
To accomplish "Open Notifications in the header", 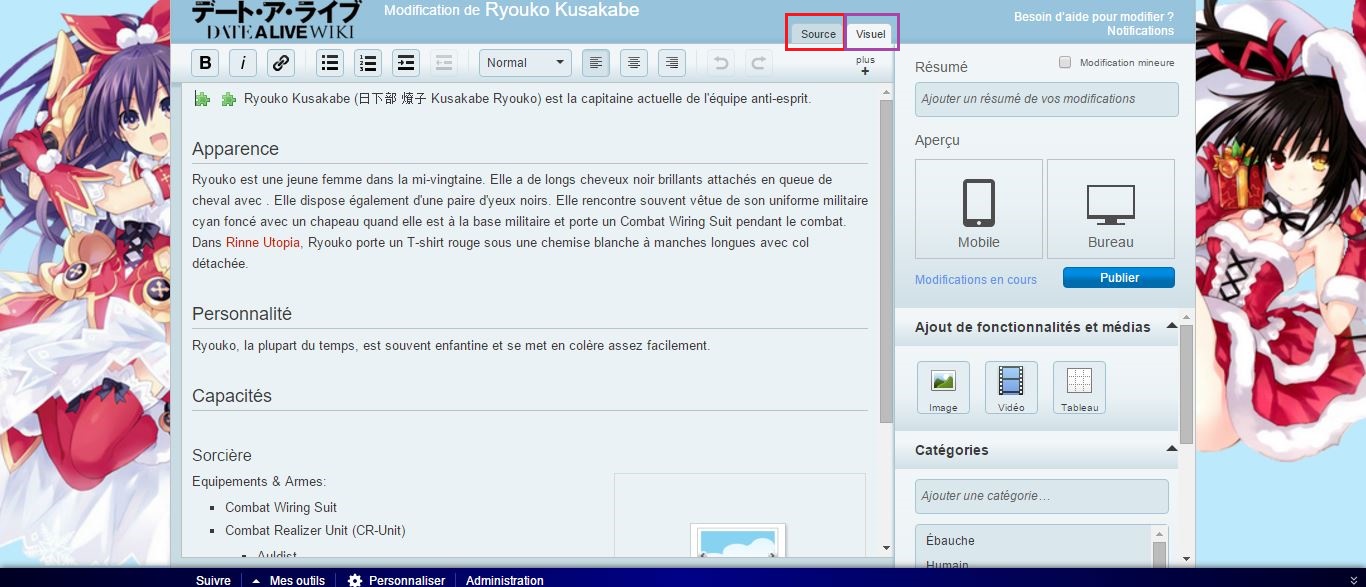I will (x=1140, y=31).
